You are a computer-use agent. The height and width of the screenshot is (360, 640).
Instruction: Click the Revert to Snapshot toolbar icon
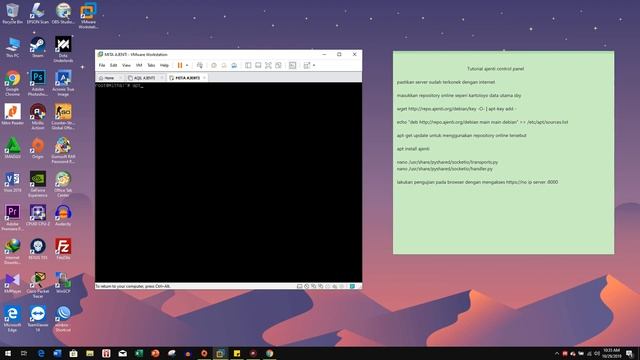(x=224, y=65)
